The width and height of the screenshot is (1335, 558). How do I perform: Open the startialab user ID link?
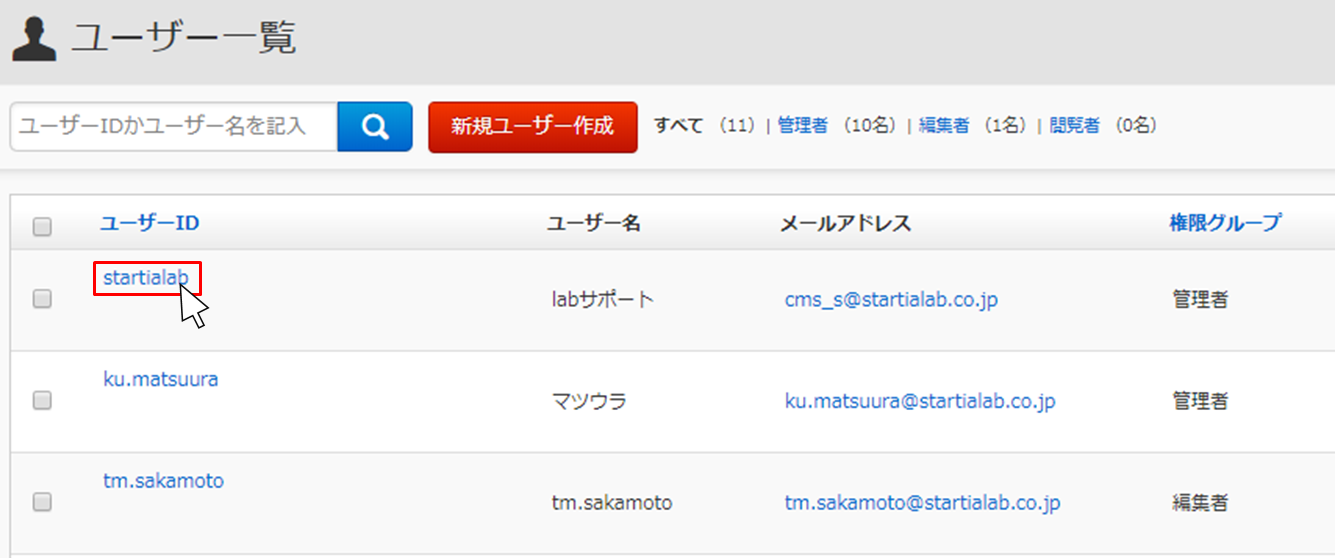click(146, 278)
